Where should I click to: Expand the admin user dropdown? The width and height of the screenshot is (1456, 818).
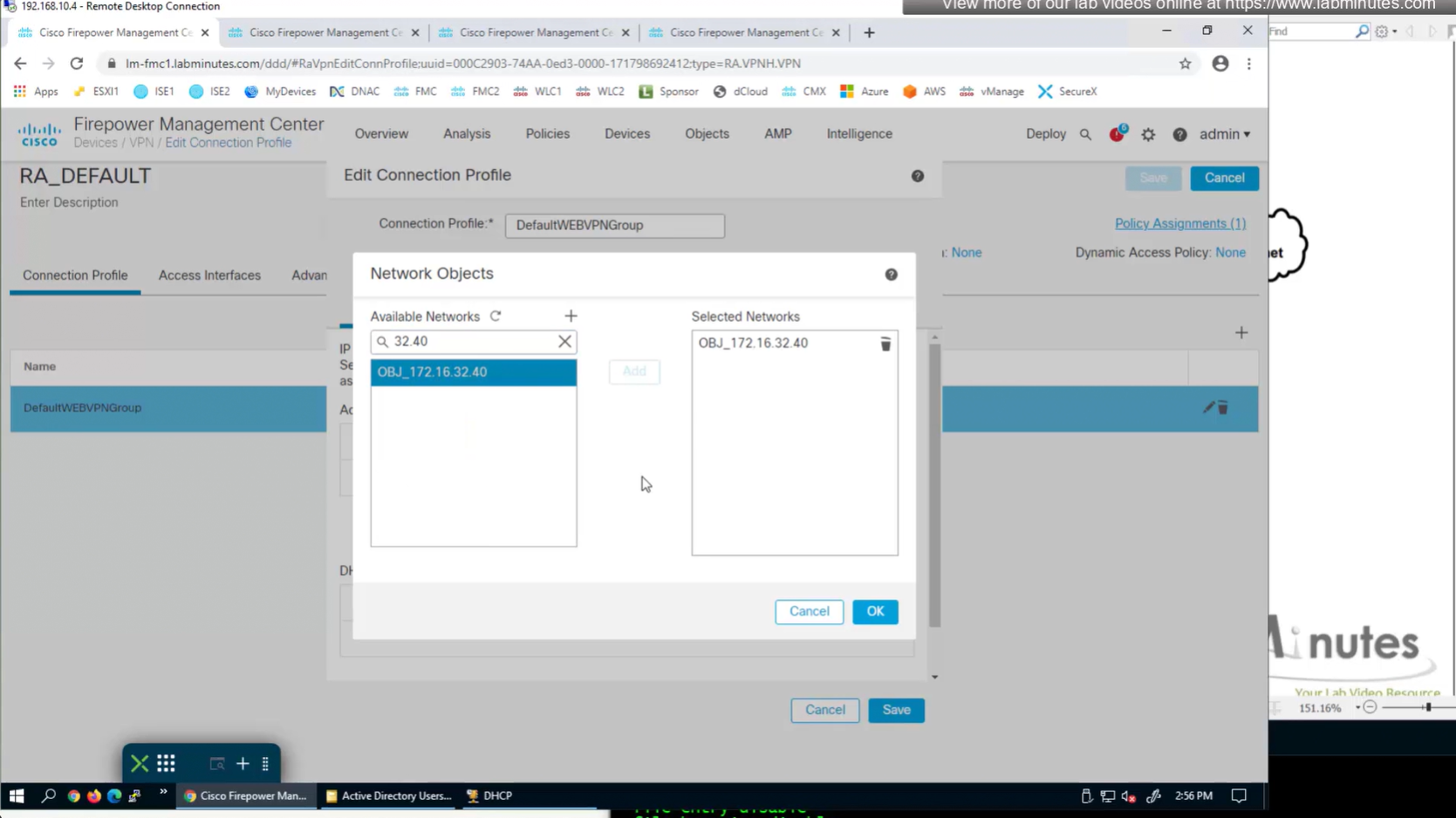(1224, 134)
